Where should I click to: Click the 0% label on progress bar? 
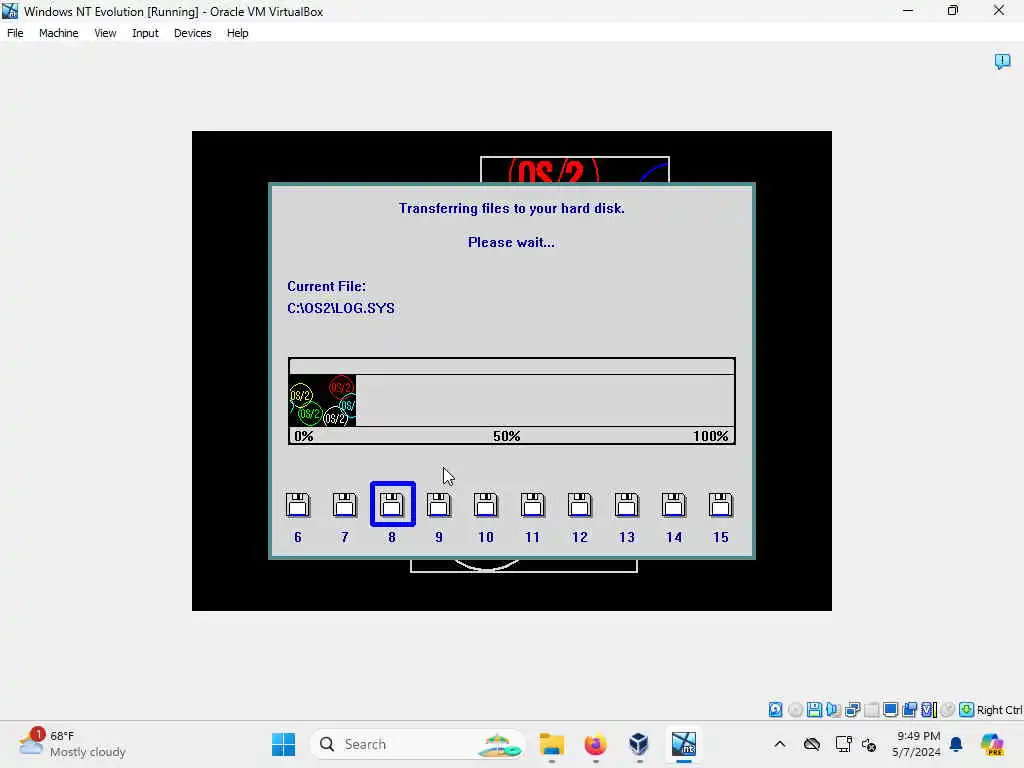(304, 436)
